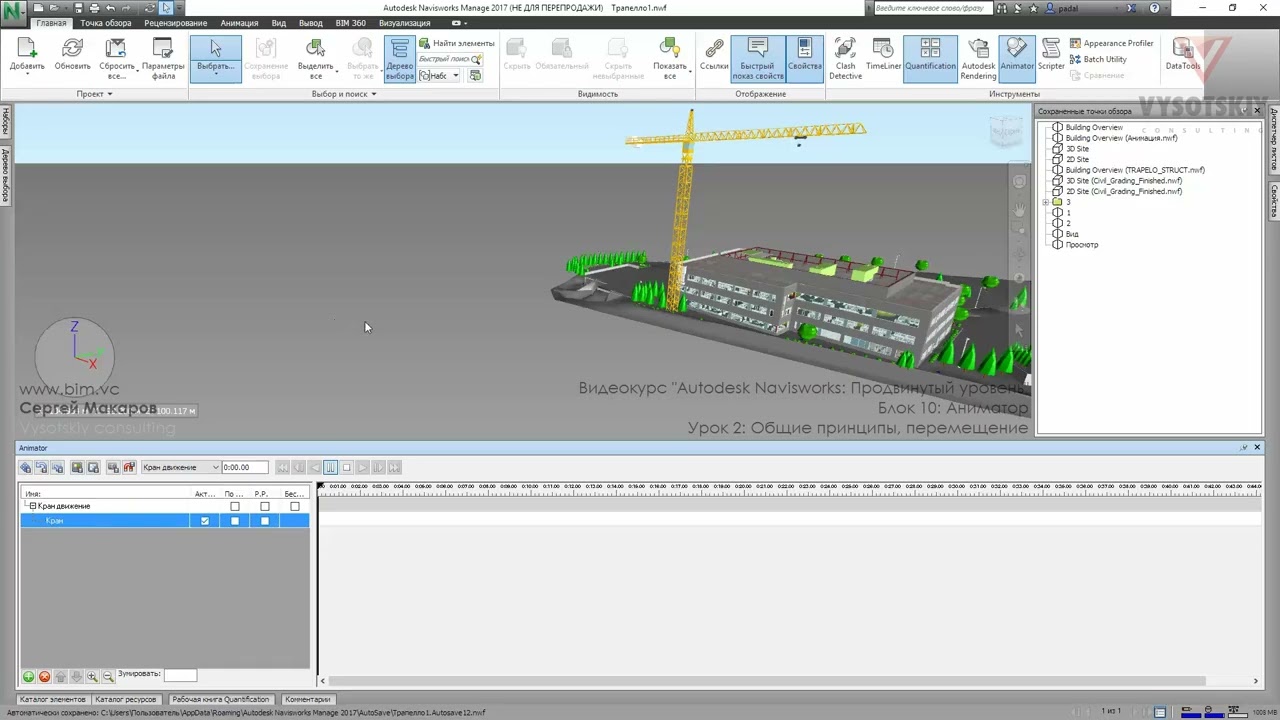Image resolution: width=1280 pixels, height=720 pixels.
Task: Open the Кран движение scene dropdown
Action: coord(181,467)
